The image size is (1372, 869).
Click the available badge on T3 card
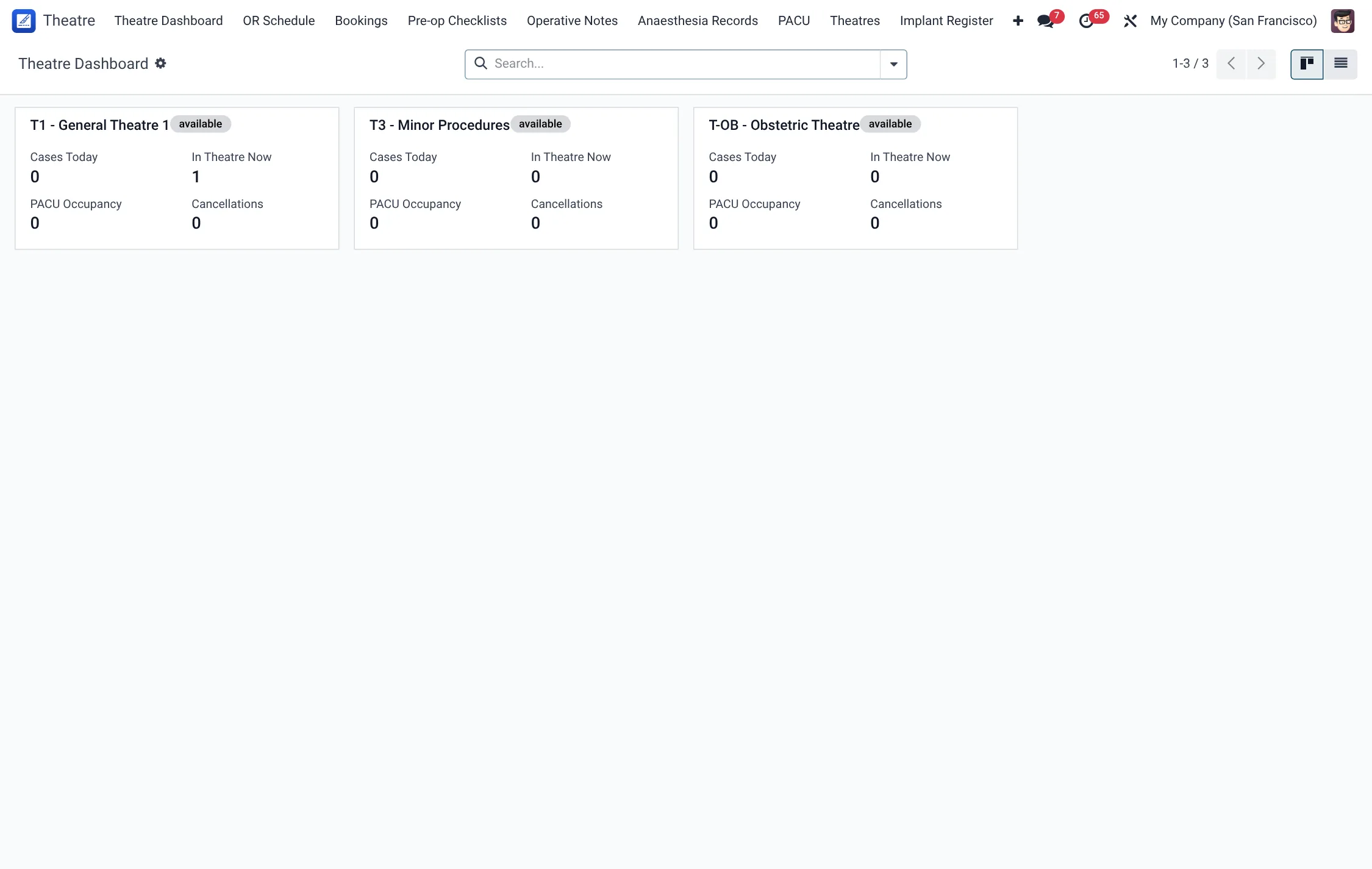(x=540, y=124)
